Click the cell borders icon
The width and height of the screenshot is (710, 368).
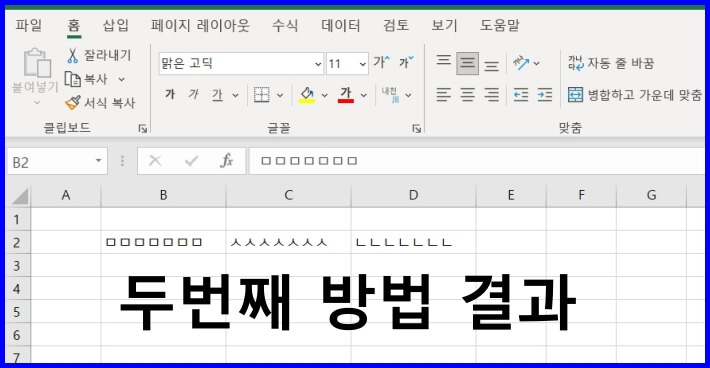262,95
